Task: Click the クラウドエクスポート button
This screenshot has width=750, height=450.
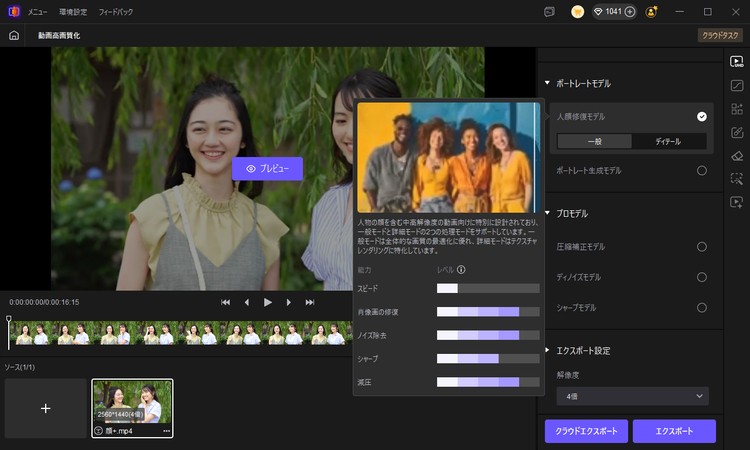Action: [x=586, y=431]
